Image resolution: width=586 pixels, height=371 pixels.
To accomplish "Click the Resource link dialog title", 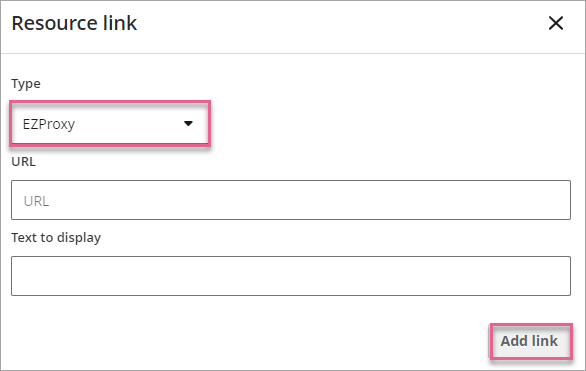I will click(74, 23).
